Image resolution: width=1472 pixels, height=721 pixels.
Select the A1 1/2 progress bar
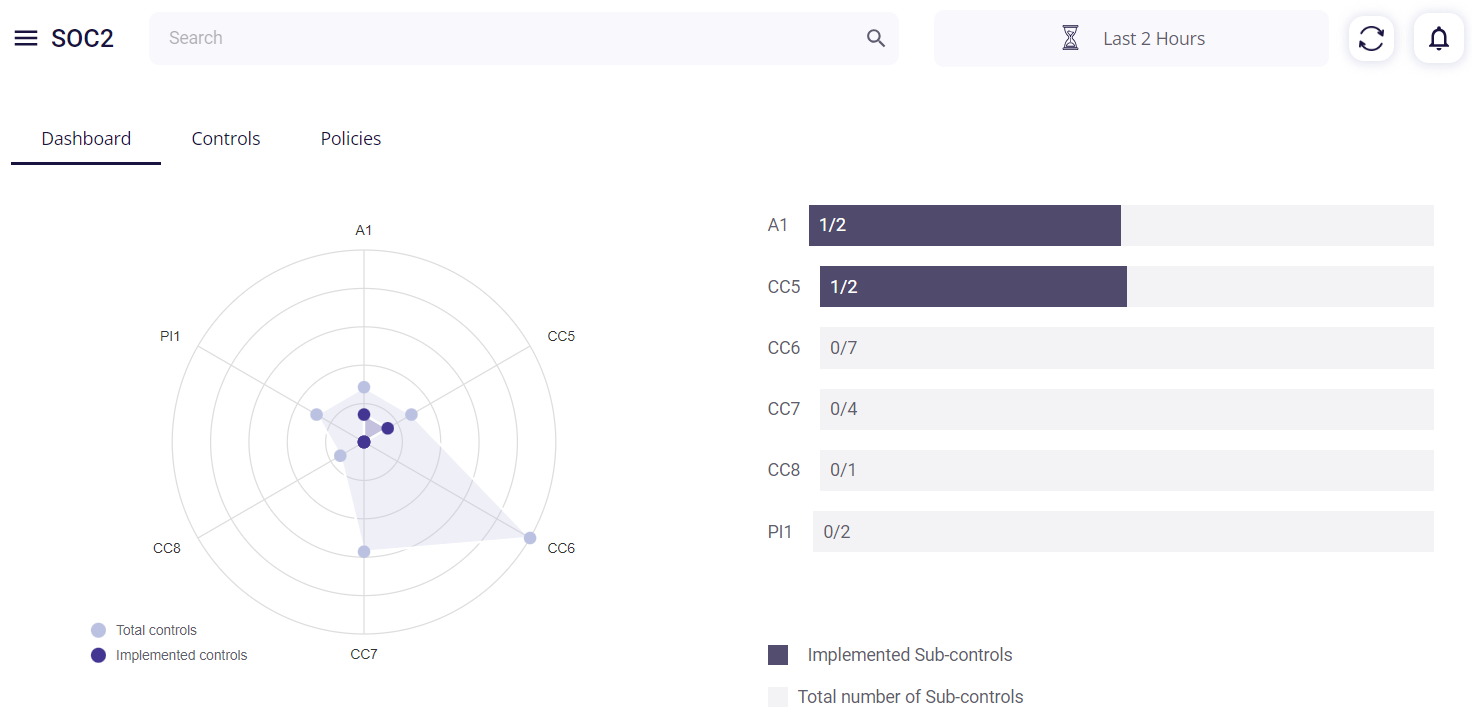(1121, 225)
